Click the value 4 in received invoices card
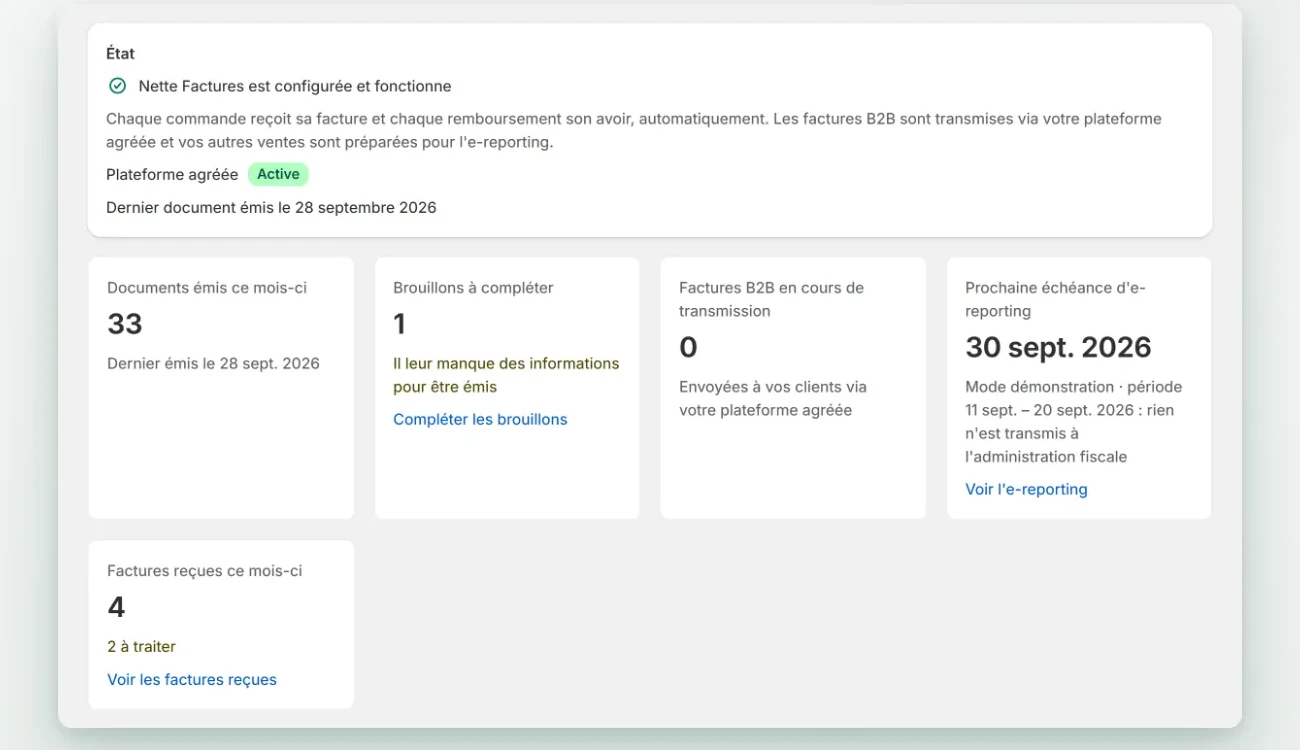The height and width of the screenshot is (750, 1300). click(116, 607)
